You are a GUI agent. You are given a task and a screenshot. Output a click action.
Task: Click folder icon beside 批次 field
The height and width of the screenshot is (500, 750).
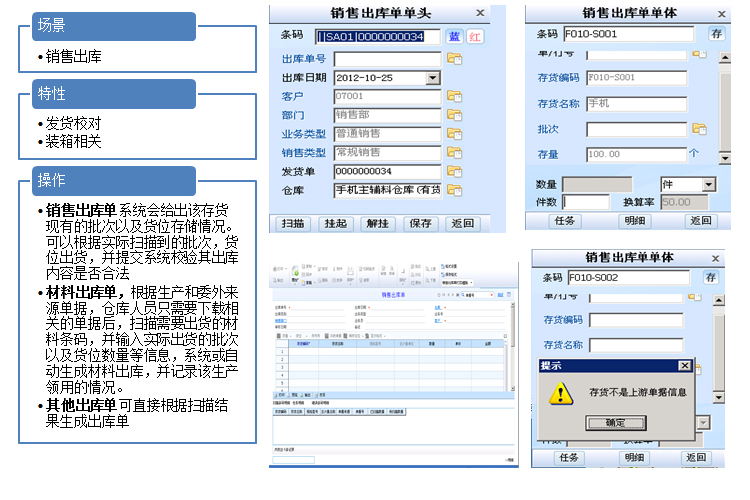[699, 129]
